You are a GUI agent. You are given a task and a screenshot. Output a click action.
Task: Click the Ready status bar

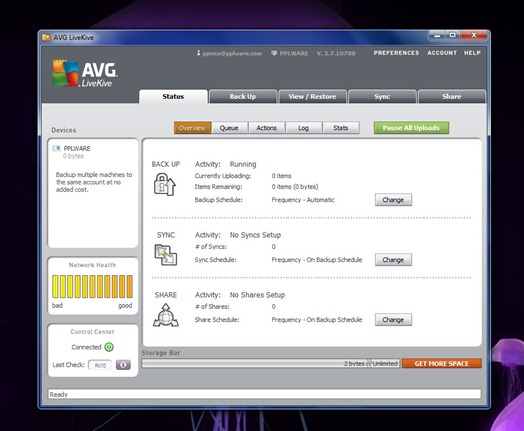(x=264, y=394)
